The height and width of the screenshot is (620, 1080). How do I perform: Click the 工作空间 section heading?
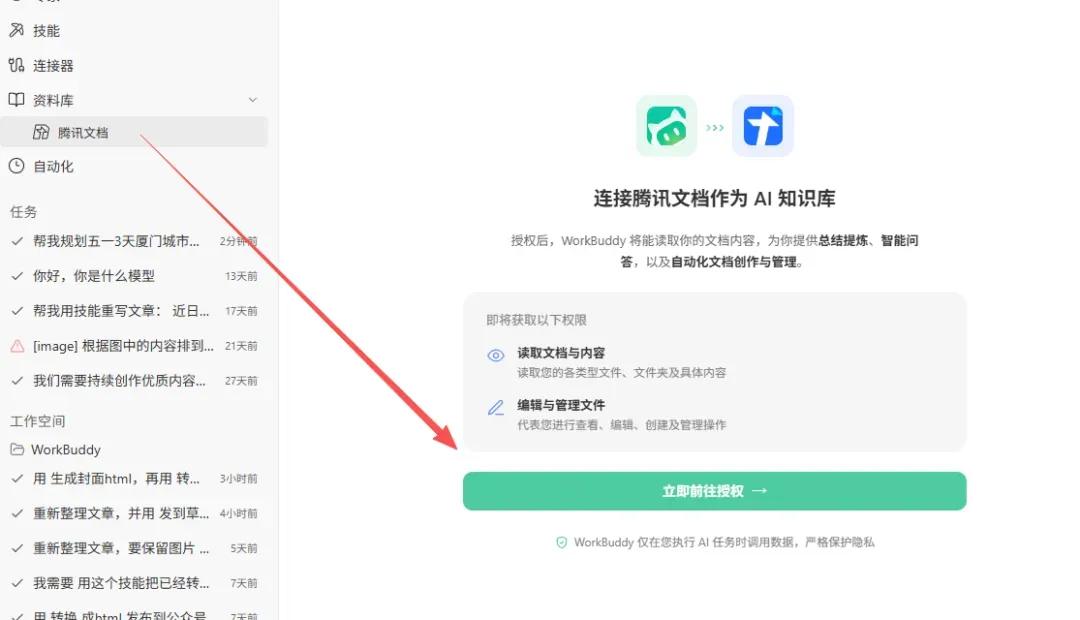tap(37, 421)
